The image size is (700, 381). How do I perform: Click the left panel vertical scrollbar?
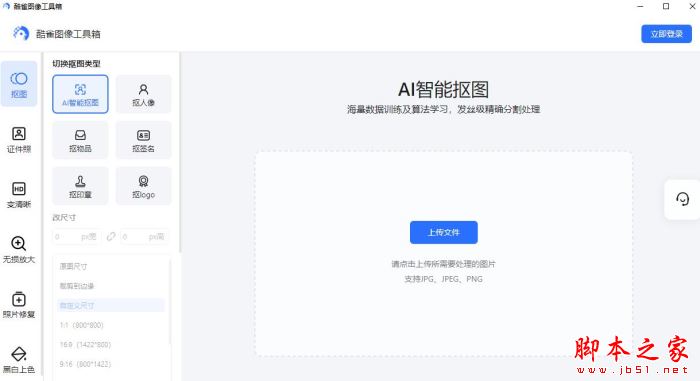click(x=180, y=152)
